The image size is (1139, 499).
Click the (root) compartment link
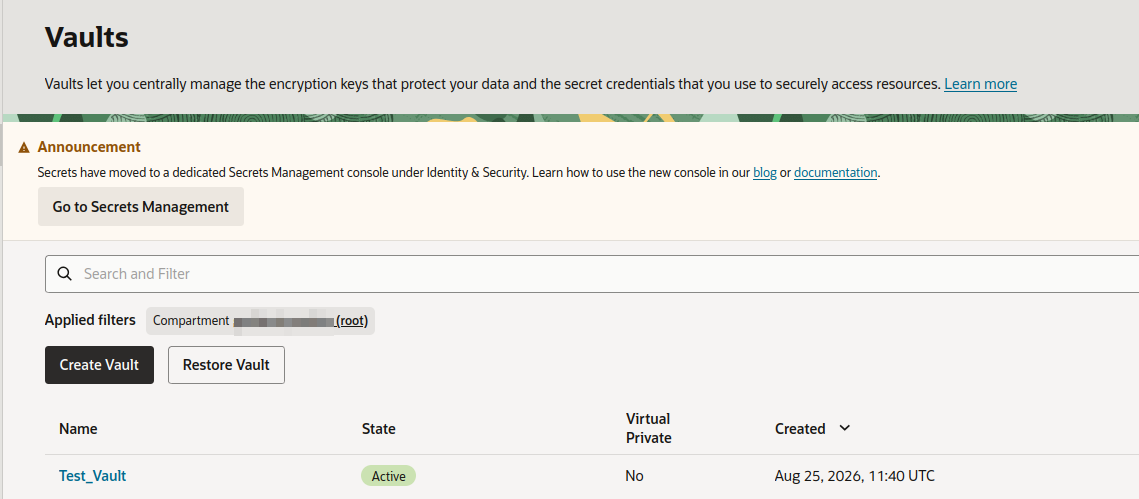352,320
